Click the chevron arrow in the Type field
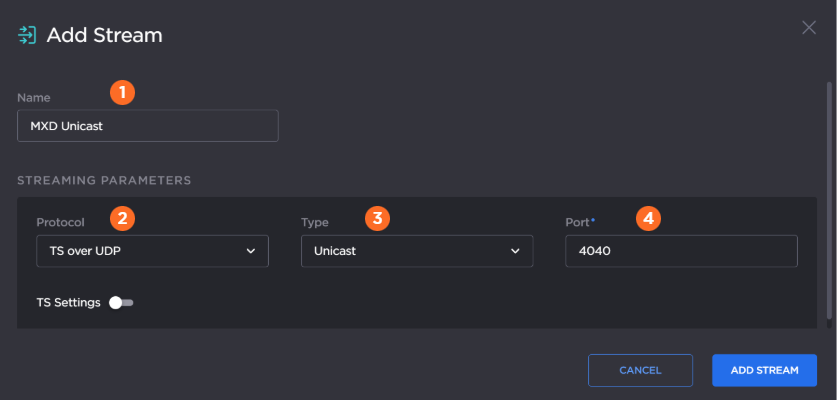Screen dimensions: 837x400 tap(515, 251)
